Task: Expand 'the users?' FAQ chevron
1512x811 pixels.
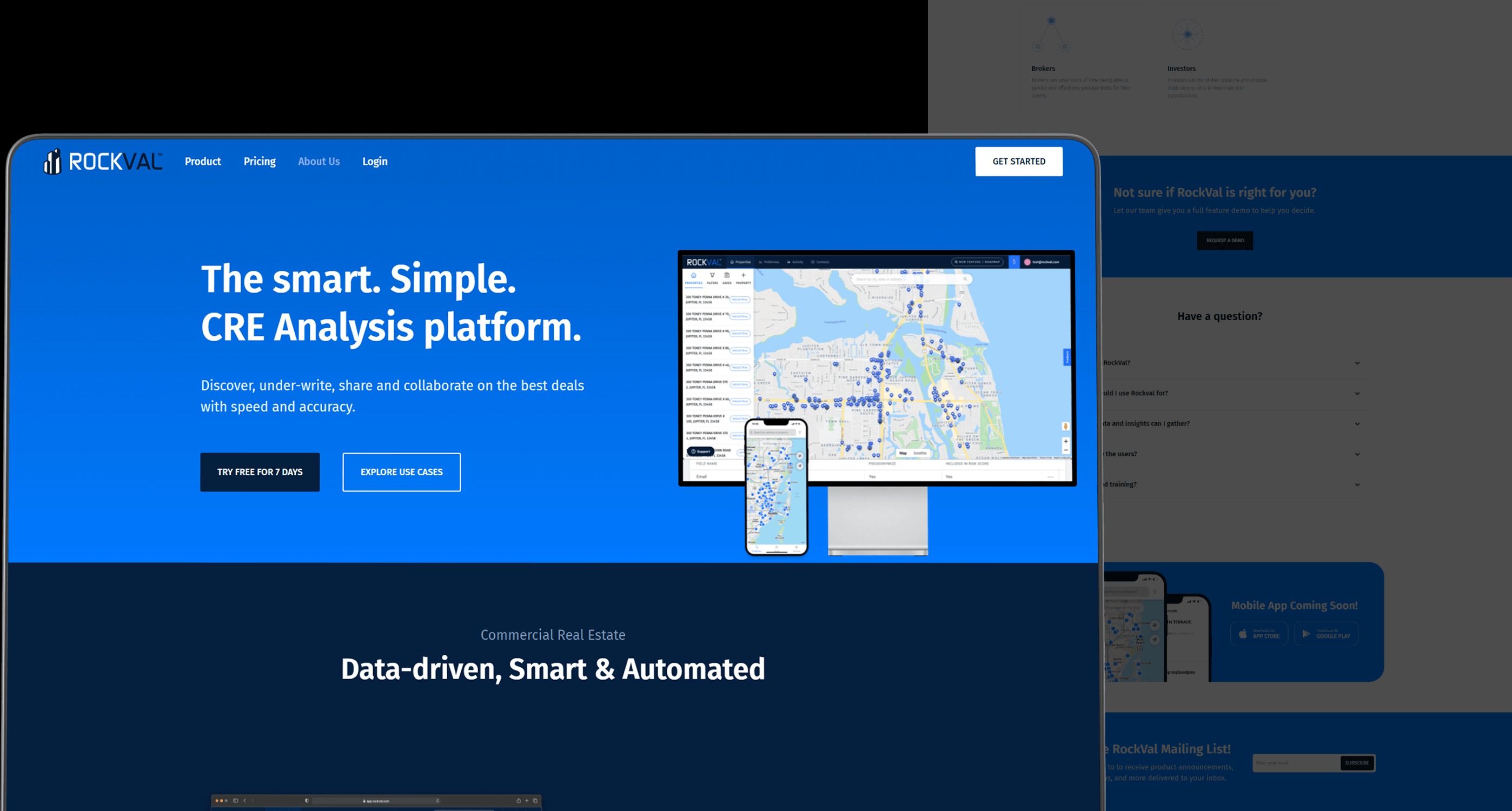Action: point(1357,454)
